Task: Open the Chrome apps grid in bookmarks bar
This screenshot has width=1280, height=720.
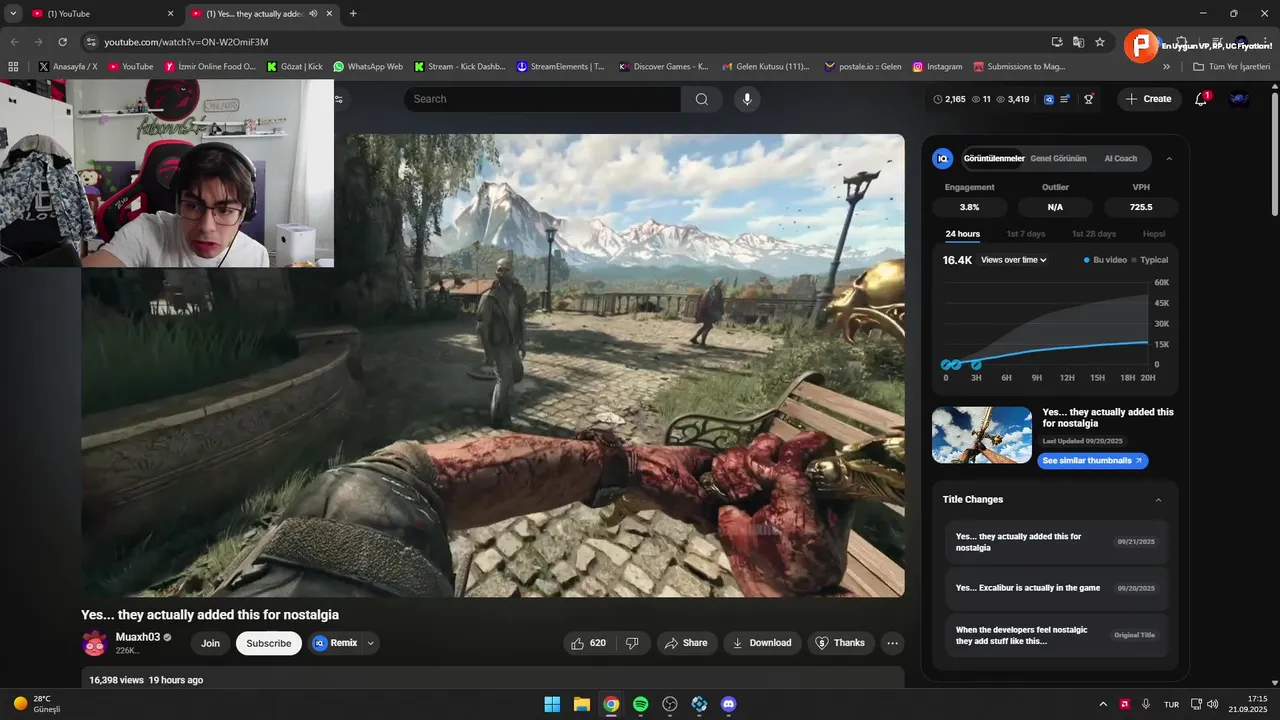Action: [x=13, y=67]
